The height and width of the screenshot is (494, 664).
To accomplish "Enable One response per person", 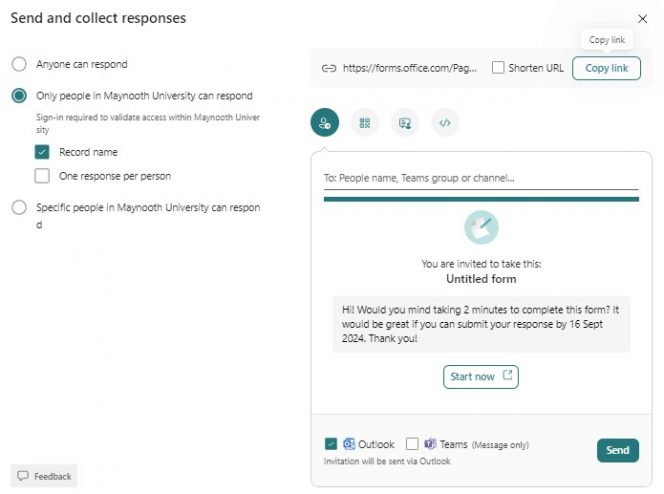I will tap(42, 176).
